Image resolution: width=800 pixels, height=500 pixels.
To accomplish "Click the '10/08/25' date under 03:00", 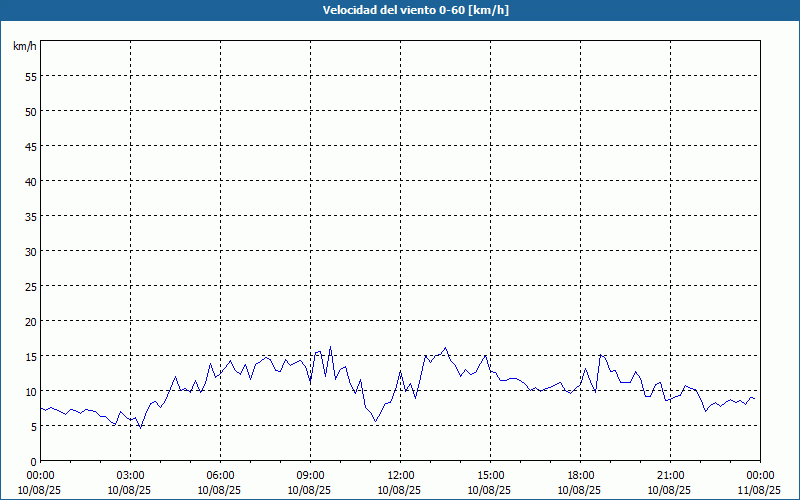I will [x=129, y=490].
